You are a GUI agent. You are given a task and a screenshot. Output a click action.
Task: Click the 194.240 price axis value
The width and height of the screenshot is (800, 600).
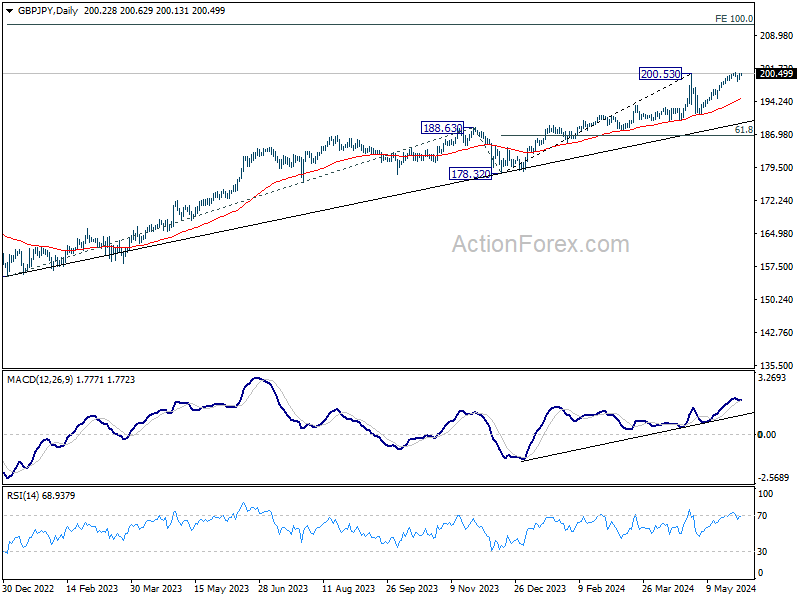coord(777,102)
